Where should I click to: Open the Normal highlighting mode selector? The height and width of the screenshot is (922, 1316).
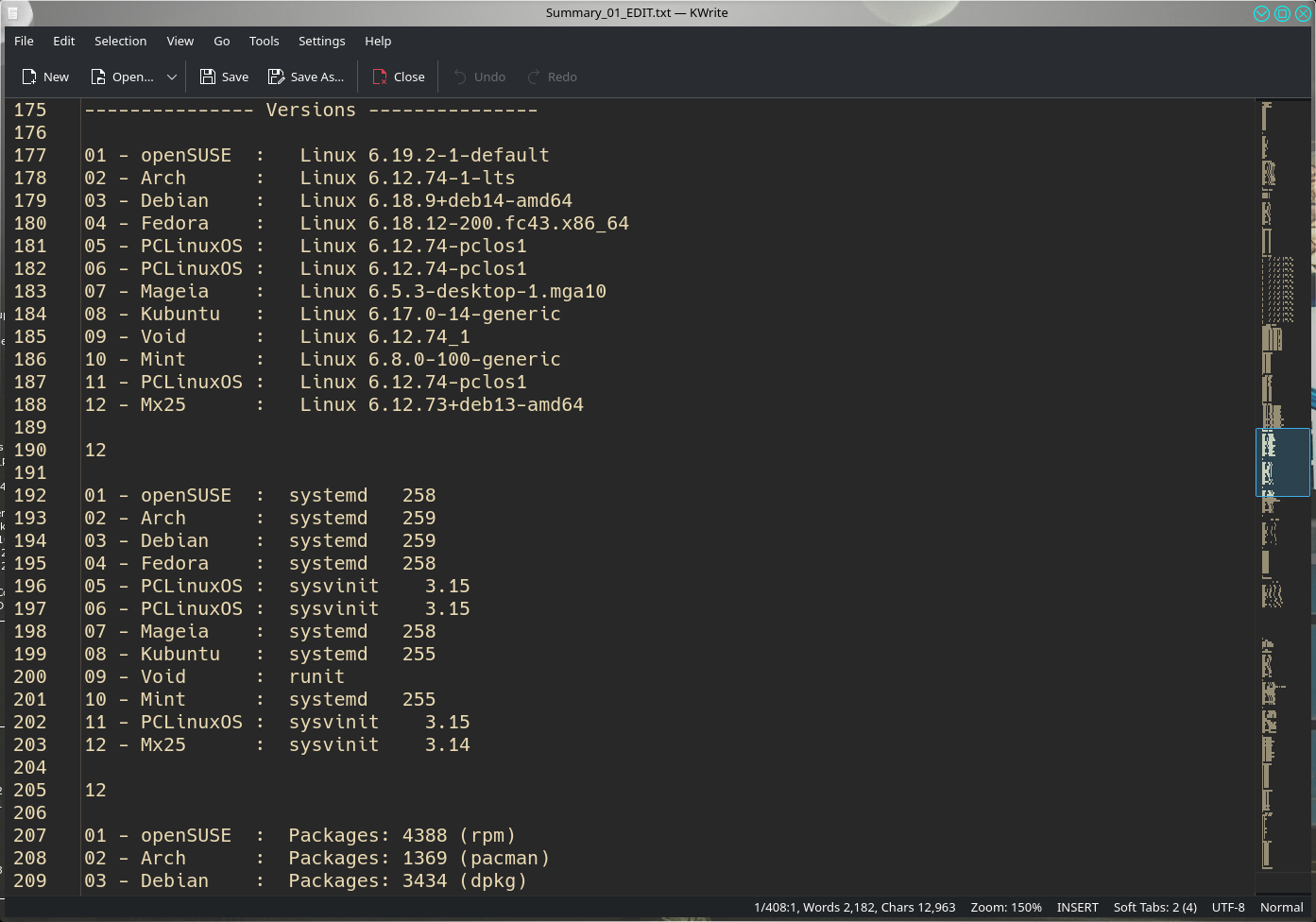1281,907
